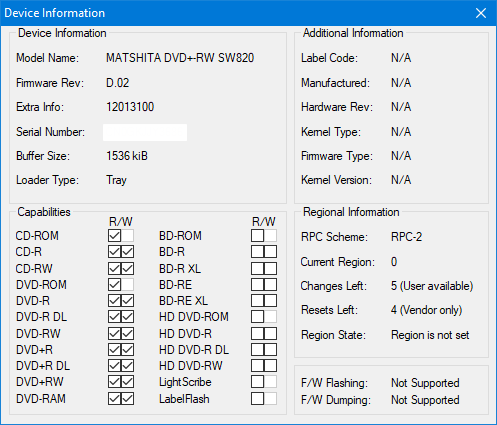Toggle the BD-RE write checkbox
The image size is (497, 425).
pos(271,285)
